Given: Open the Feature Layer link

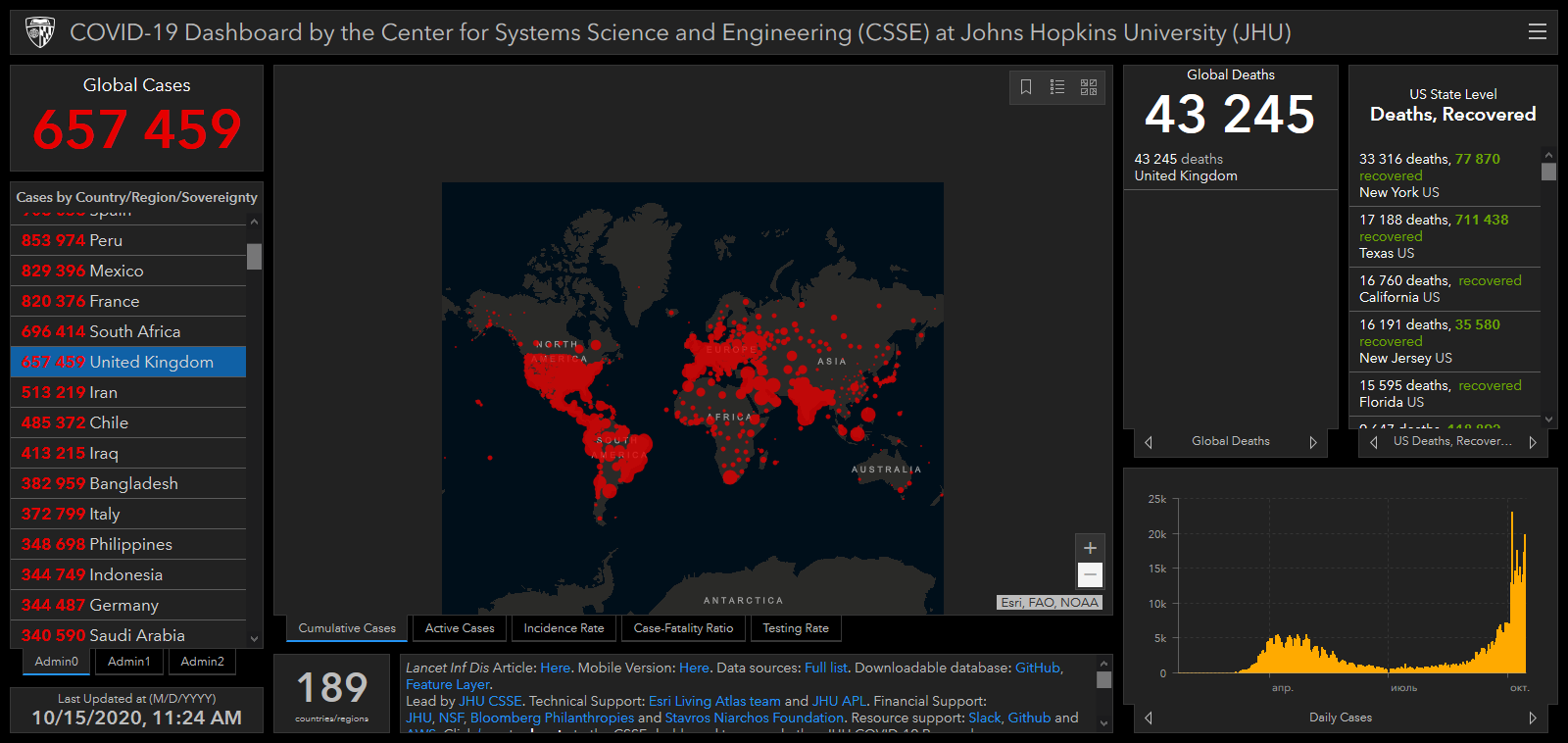Looking at the screenshot, I should pos(448,684).
